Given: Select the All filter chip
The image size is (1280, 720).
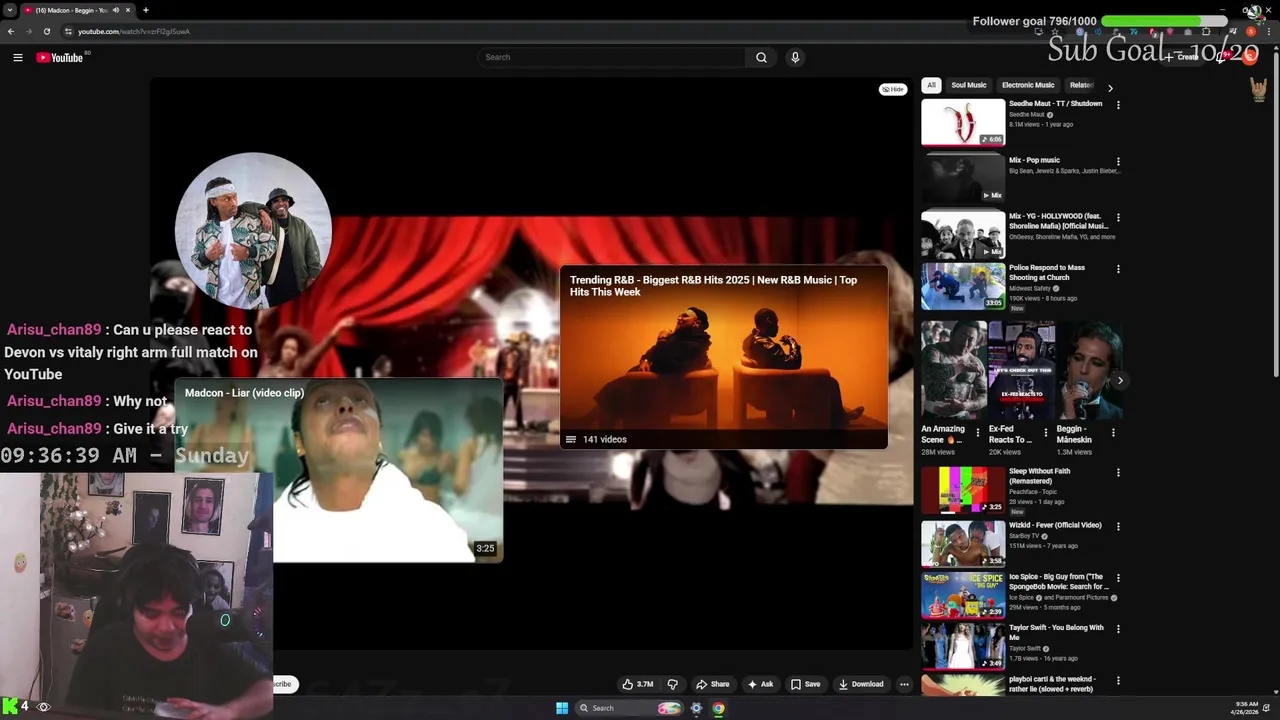Looking at the screenshot, I should 931,85.
